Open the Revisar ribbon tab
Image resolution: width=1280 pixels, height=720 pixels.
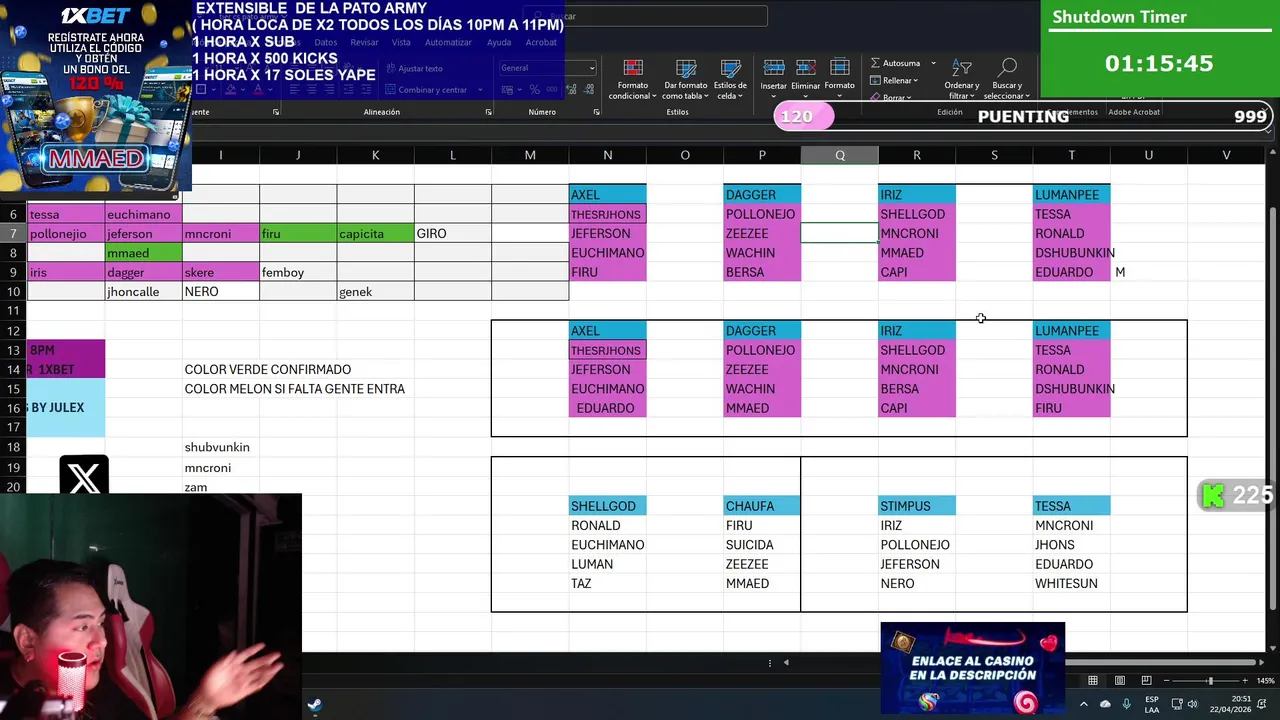(364, 42)
